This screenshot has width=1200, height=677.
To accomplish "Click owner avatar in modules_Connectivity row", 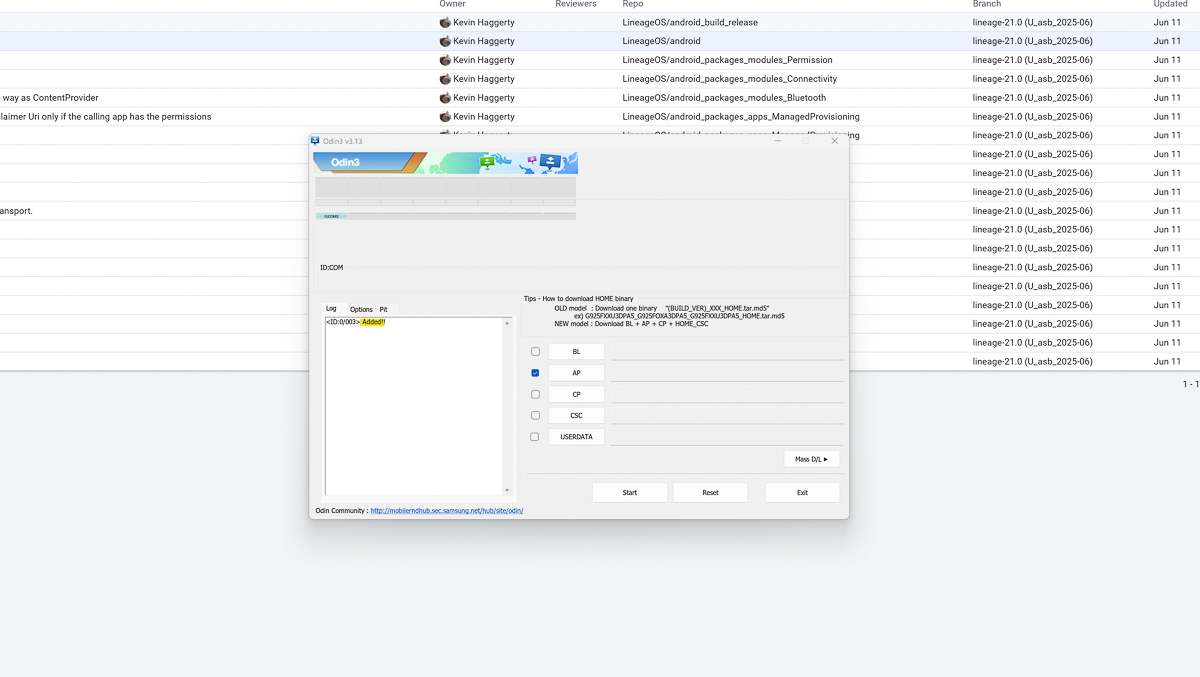I will 445,79.
